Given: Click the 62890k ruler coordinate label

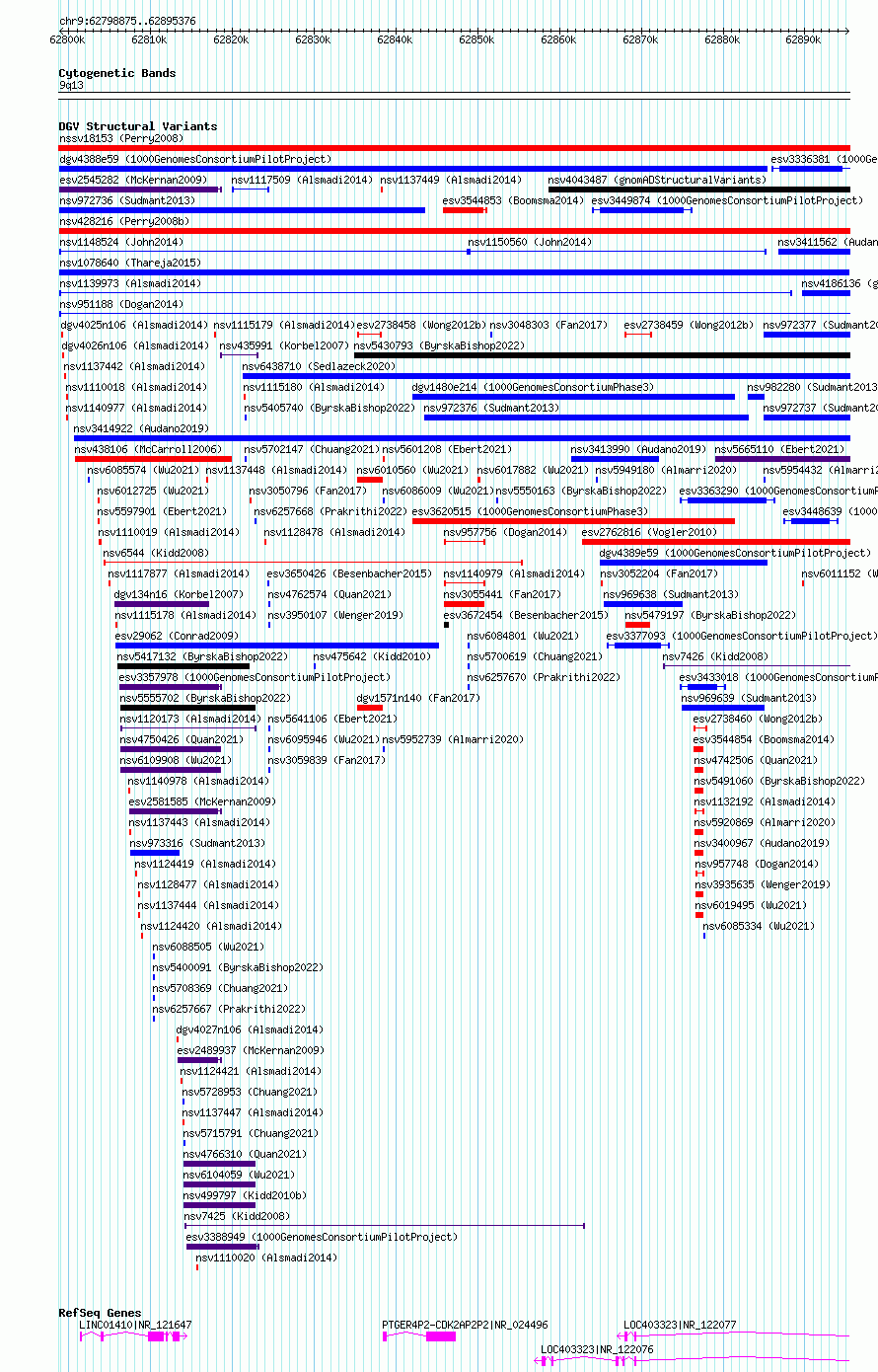Looking at the screenshot, I should [x=803, y=39].
